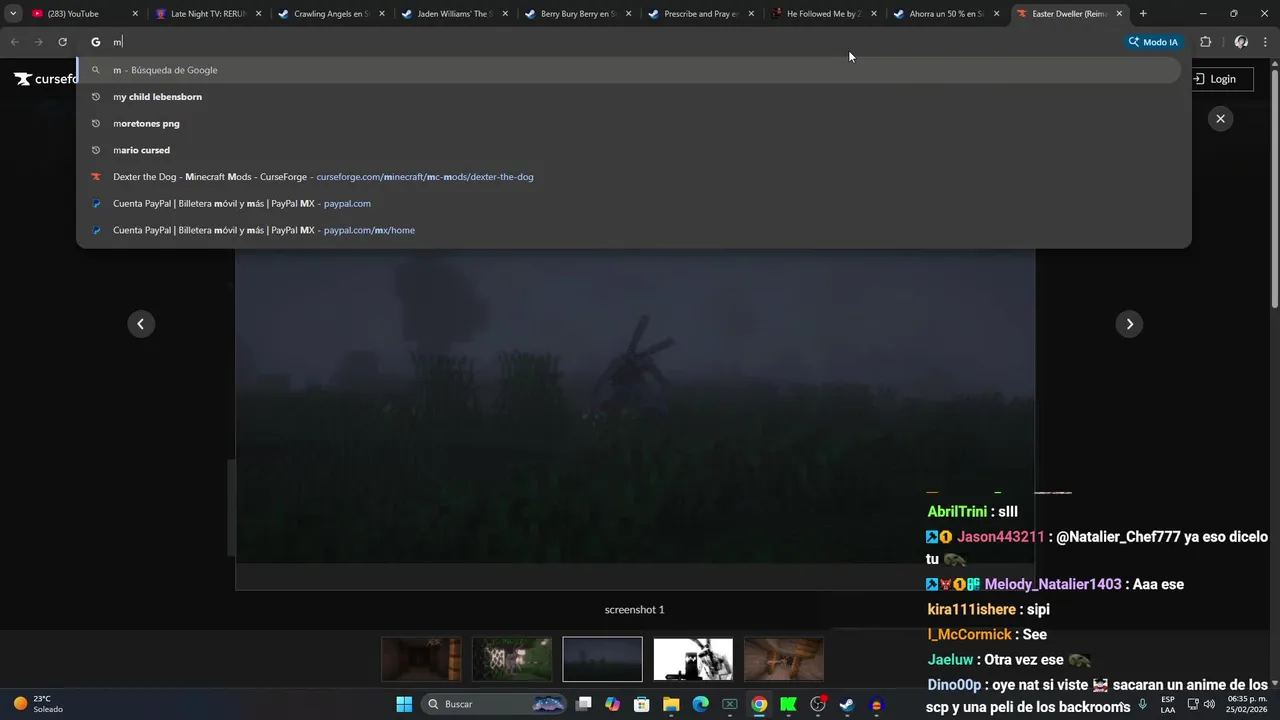Click the CurseForge logo
This screenshot has width=1280, height=720.
(x=46, y=79)
